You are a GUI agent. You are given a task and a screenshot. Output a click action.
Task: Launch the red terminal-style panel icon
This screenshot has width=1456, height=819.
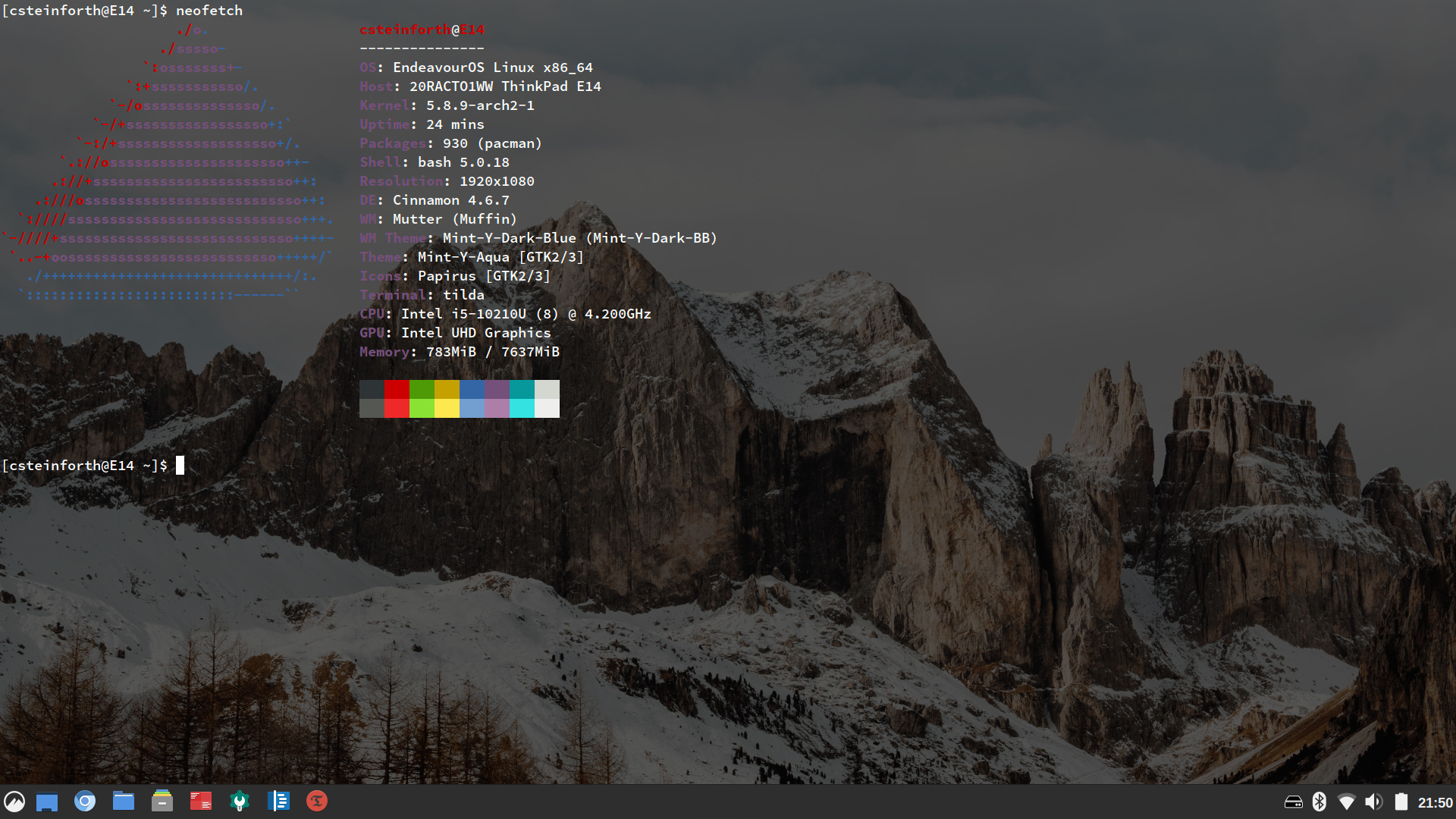pos(201,802)
